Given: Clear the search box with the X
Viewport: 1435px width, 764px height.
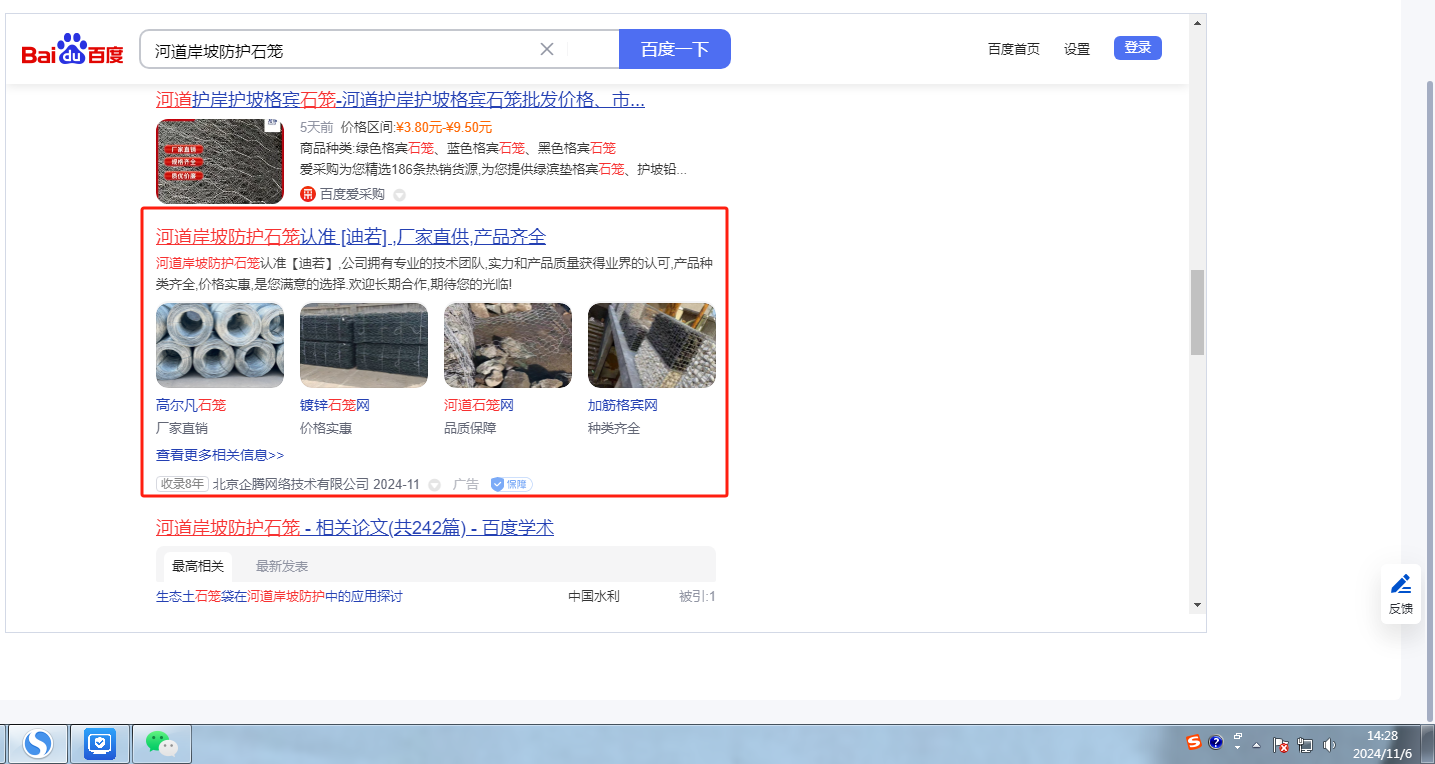Looking at the screenshot, I should click(x=547, y=49).
